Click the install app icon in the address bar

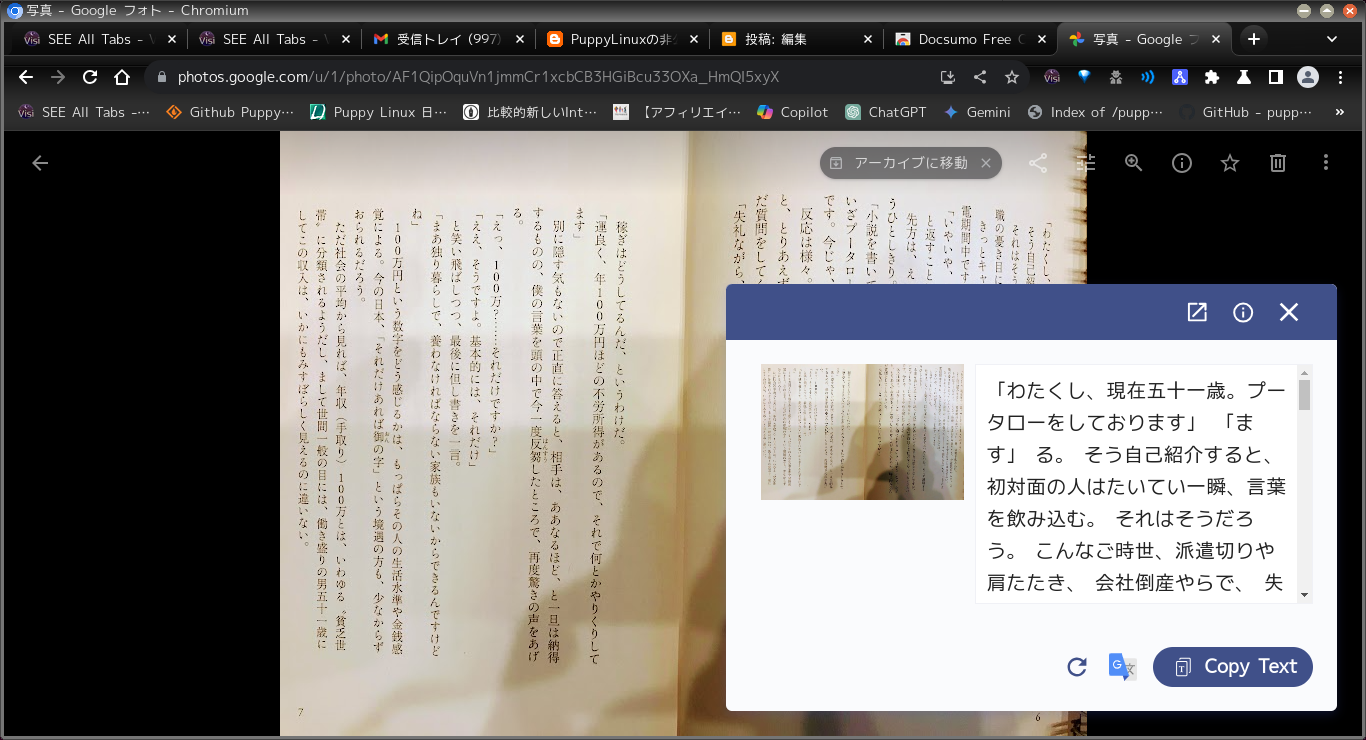[x=948, y=77]
